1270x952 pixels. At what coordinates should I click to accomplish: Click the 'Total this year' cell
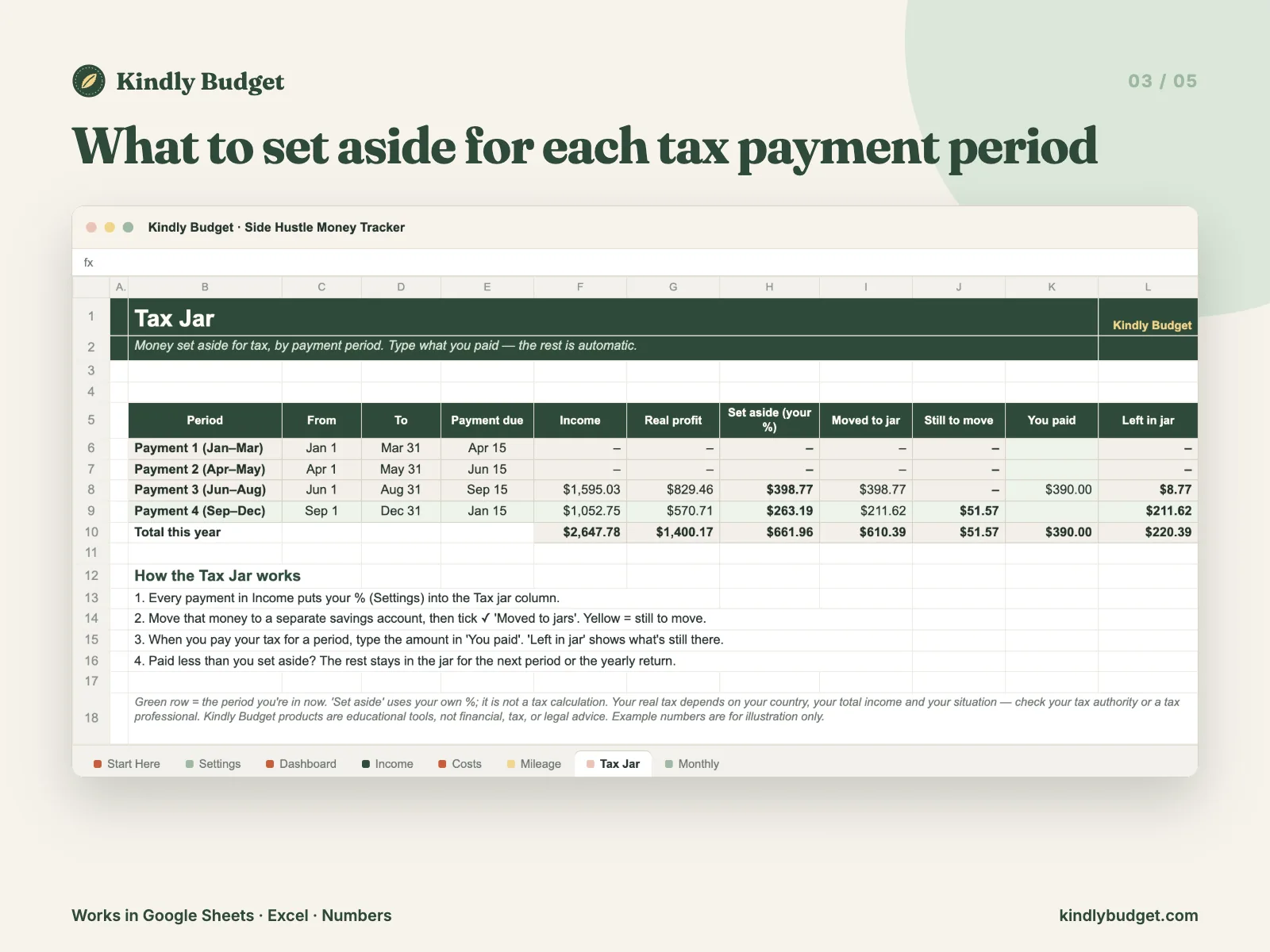click(205, 532)
